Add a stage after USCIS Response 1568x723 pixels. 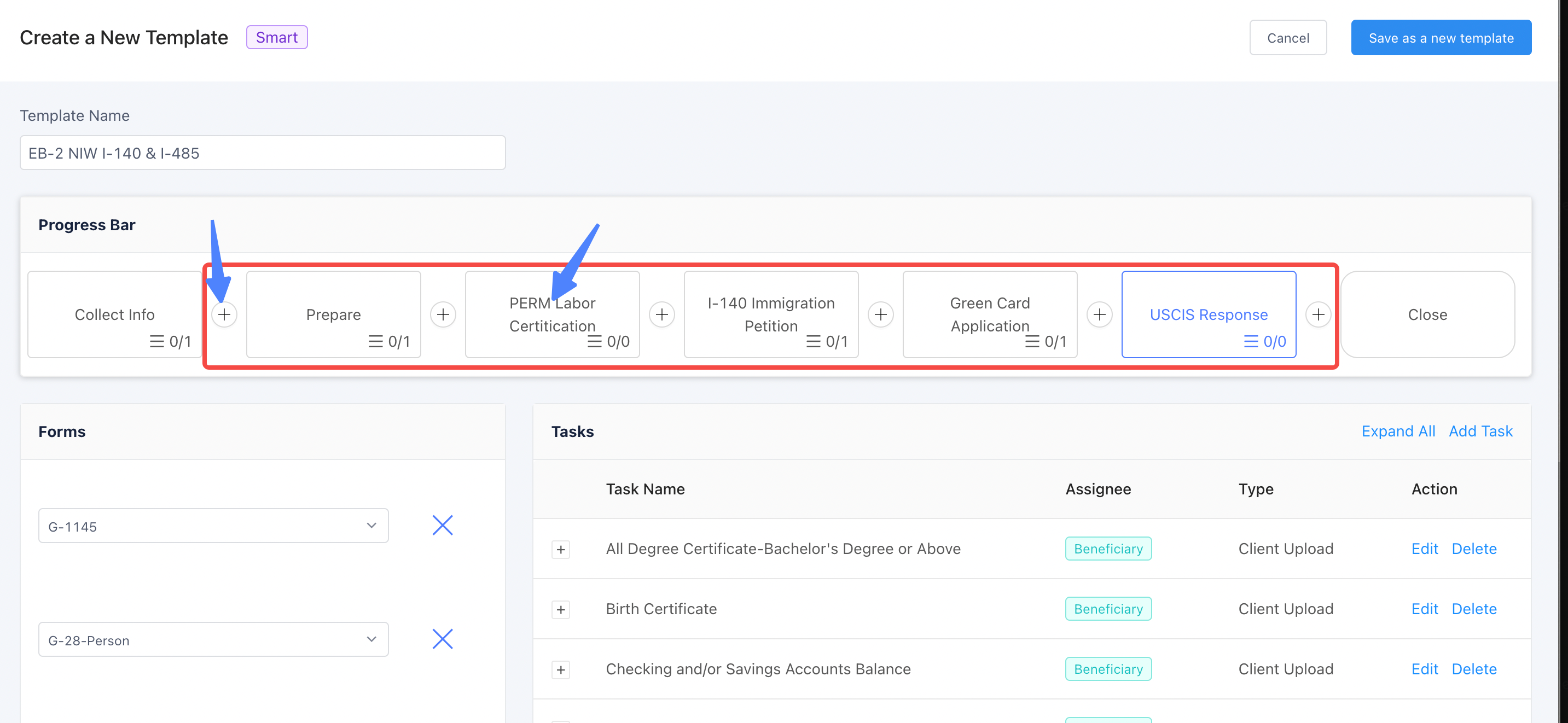tap(1319, 314)
